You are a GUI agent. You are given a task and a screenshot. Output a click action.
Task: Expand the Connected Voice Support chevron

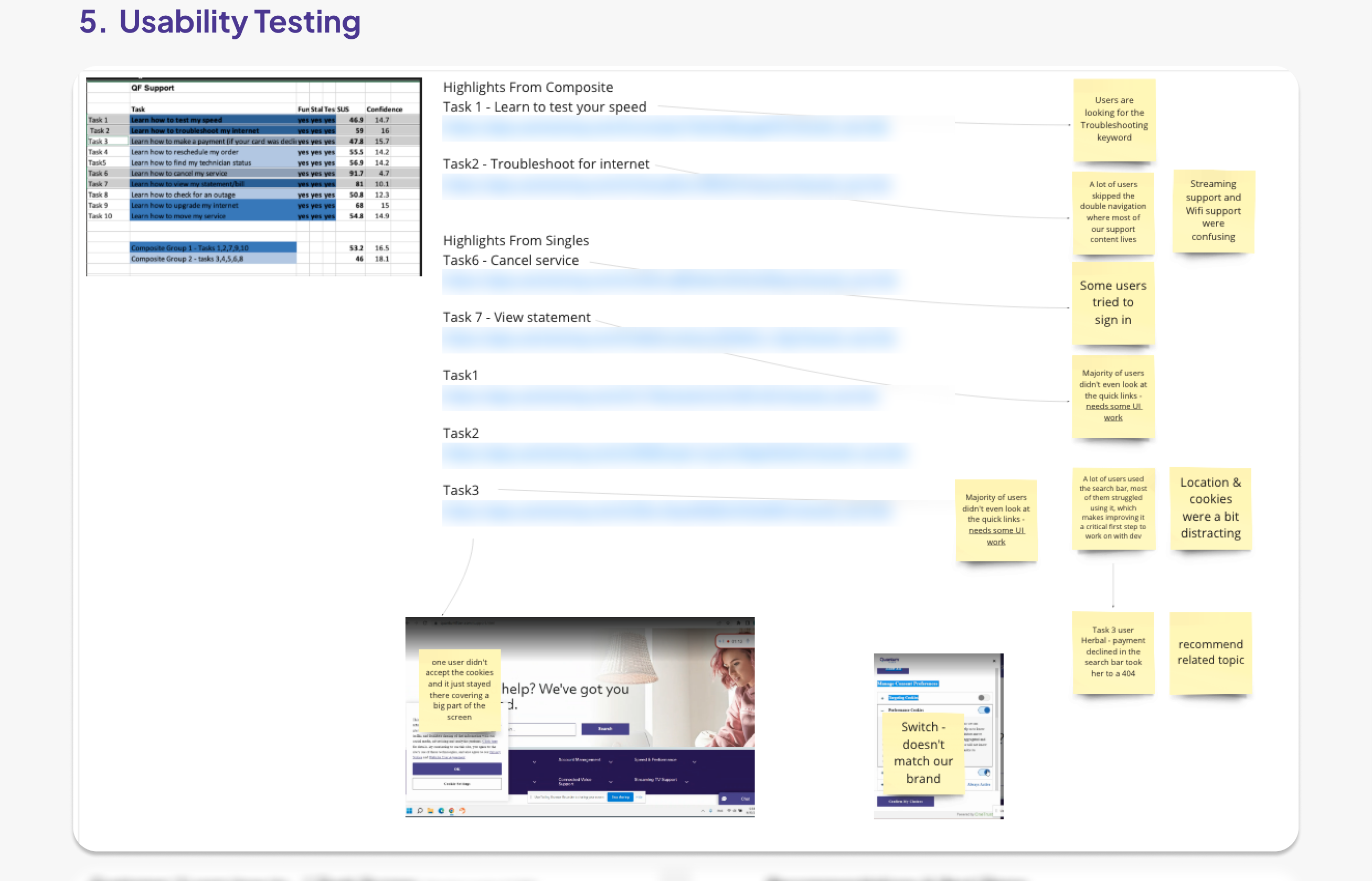tap(611, 781)
